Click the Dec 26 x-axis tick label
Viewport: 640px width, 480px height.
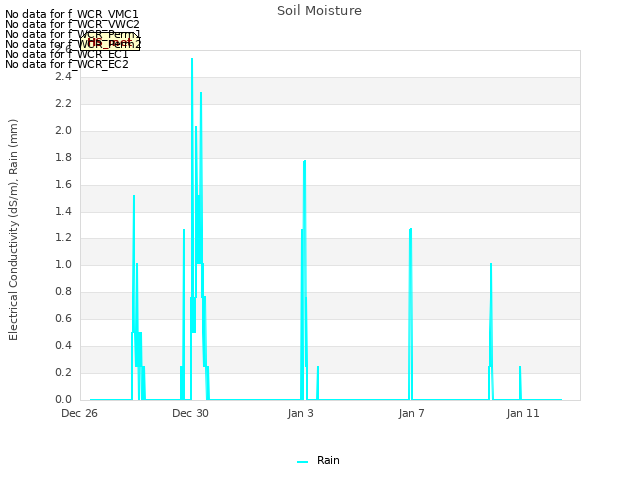click(79, 413)
